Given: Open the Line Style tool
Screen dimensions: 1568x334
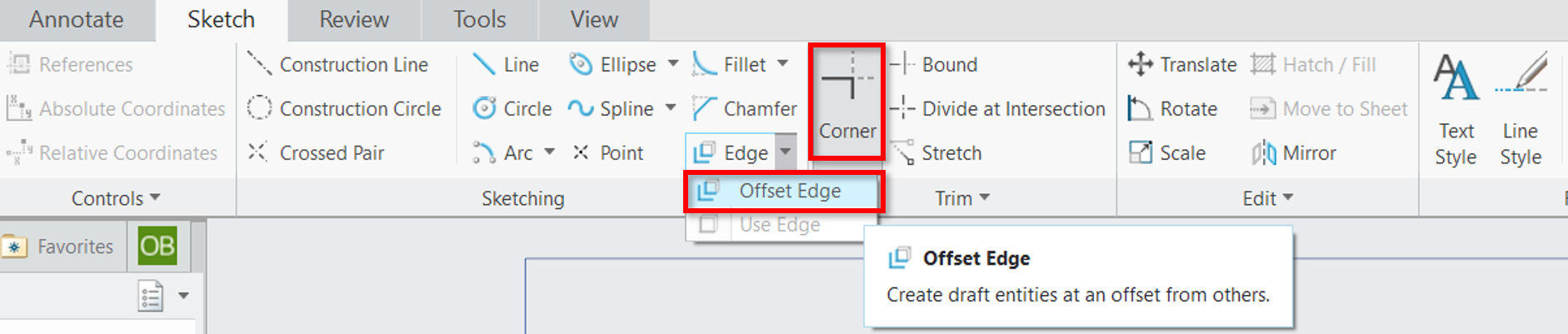Looking at the screenshot, I should click(1521, 108).
